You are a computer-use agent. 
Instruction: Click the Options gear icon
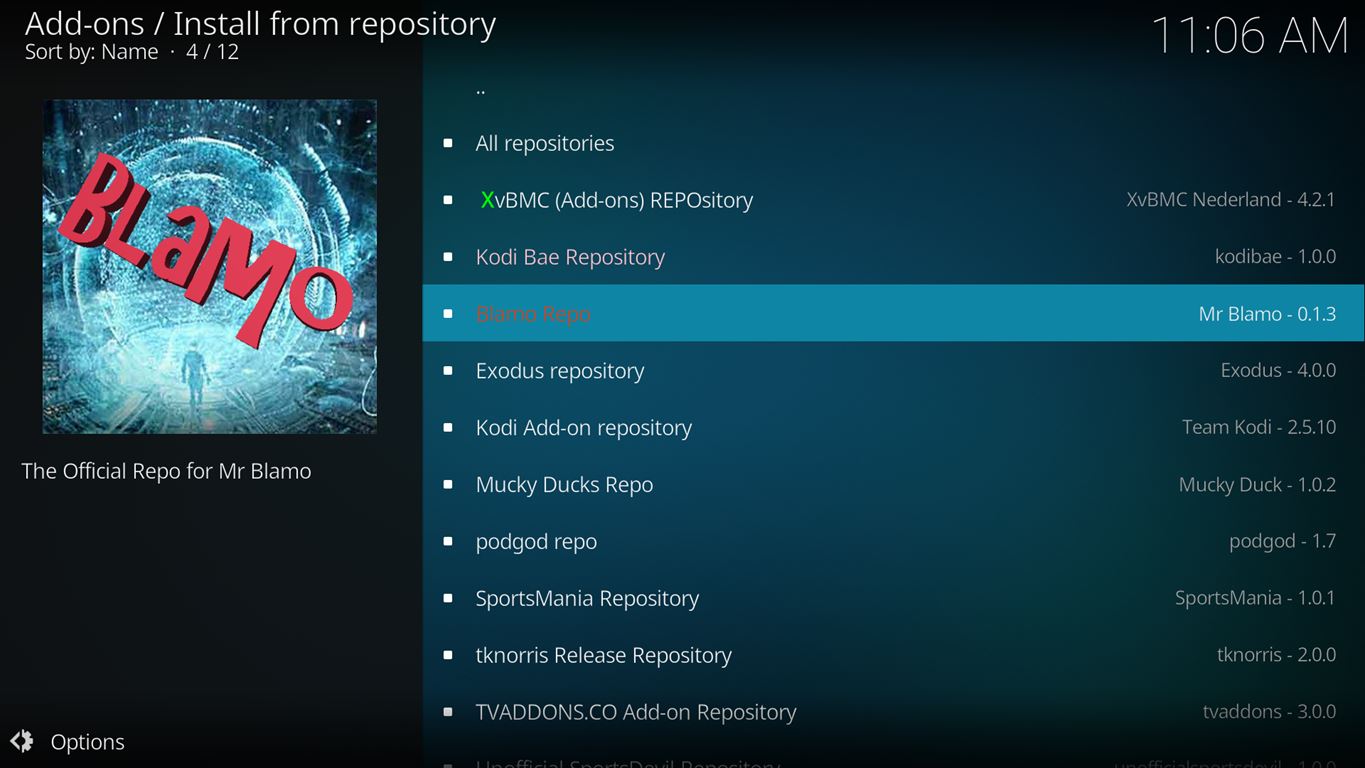click(x=22, y=741)
